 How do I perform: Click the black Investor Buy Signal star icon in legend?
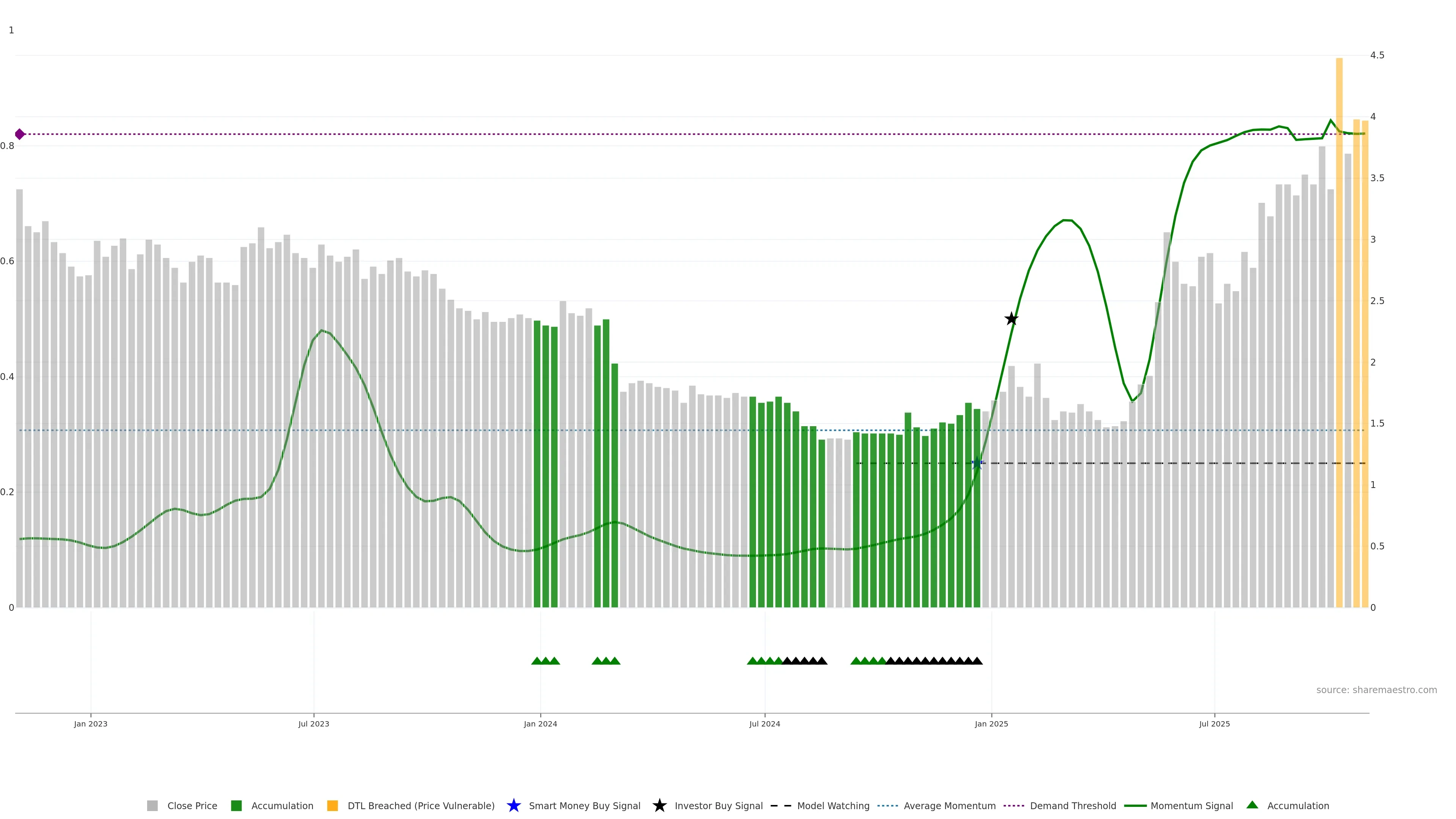coord(659,806)
